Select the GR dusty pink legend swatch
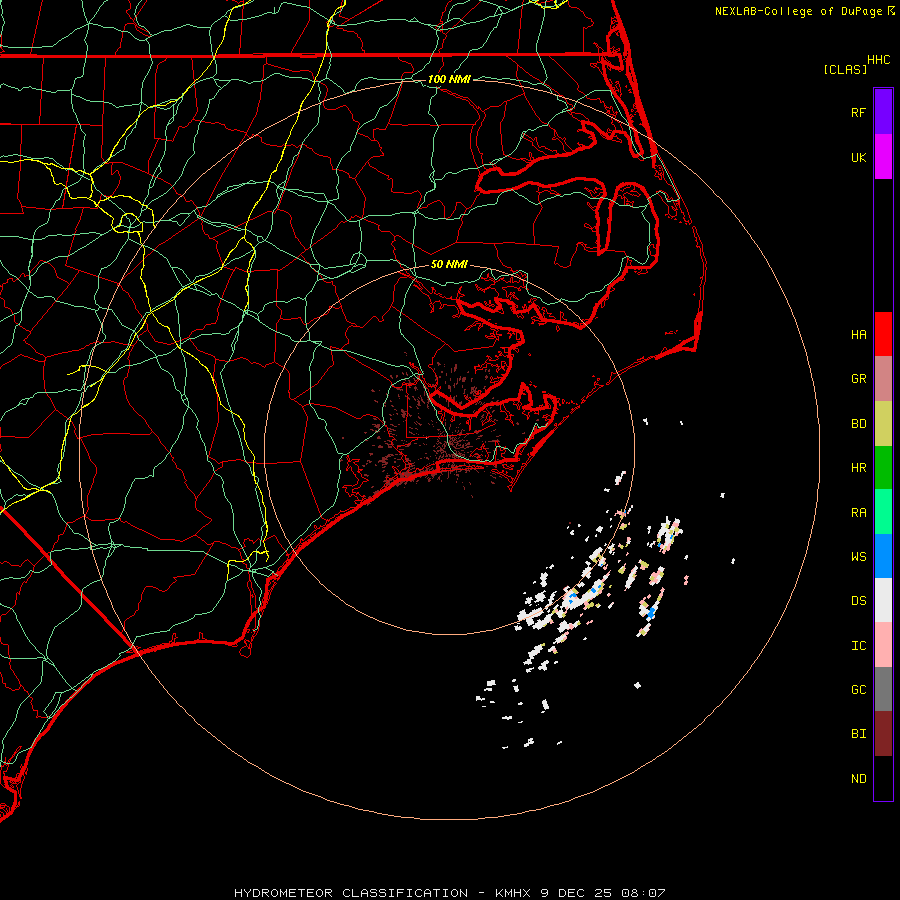Viewport: 900px width, 900px height. pos(883,379)
